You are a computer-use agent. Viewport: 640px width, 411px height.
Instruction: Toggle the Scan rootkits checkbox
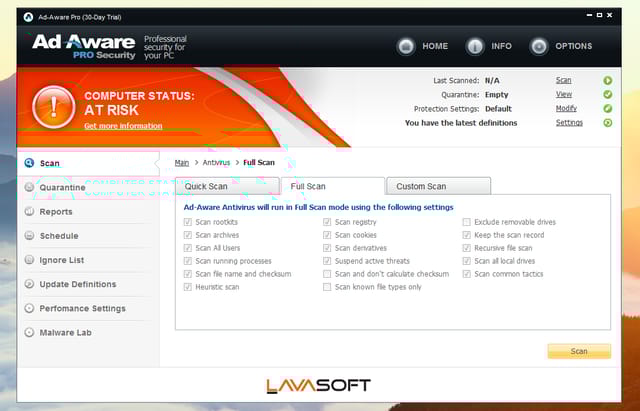tap(188, 222)
